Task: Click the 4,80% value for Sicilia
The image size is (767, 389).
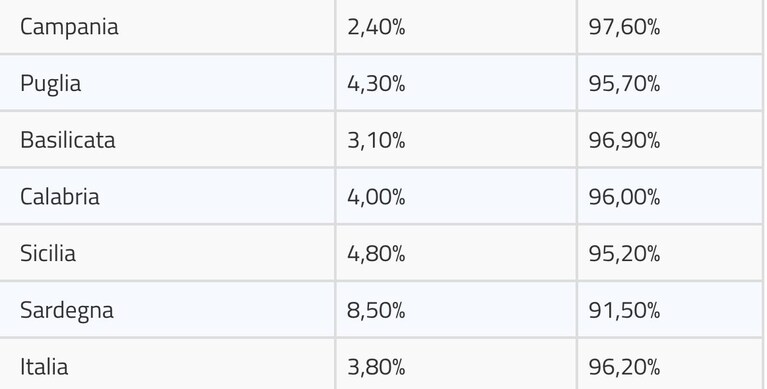Action: [x=376, y=254]
